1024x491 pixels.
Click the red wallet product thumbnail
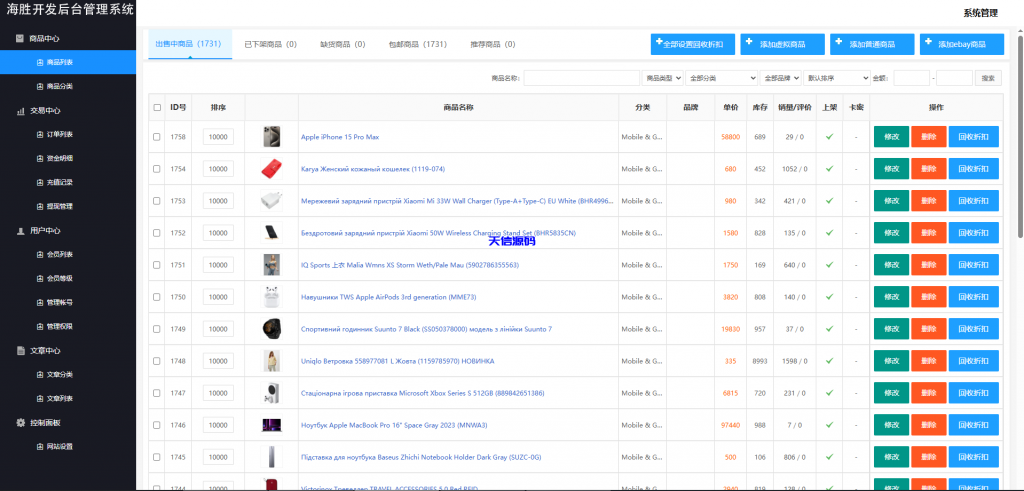click(x=271, y=169)
